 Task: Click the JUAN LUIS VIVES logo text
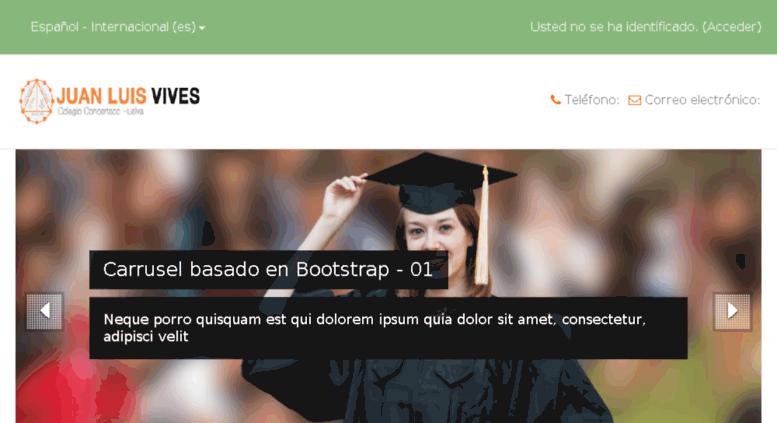(128, 96)
